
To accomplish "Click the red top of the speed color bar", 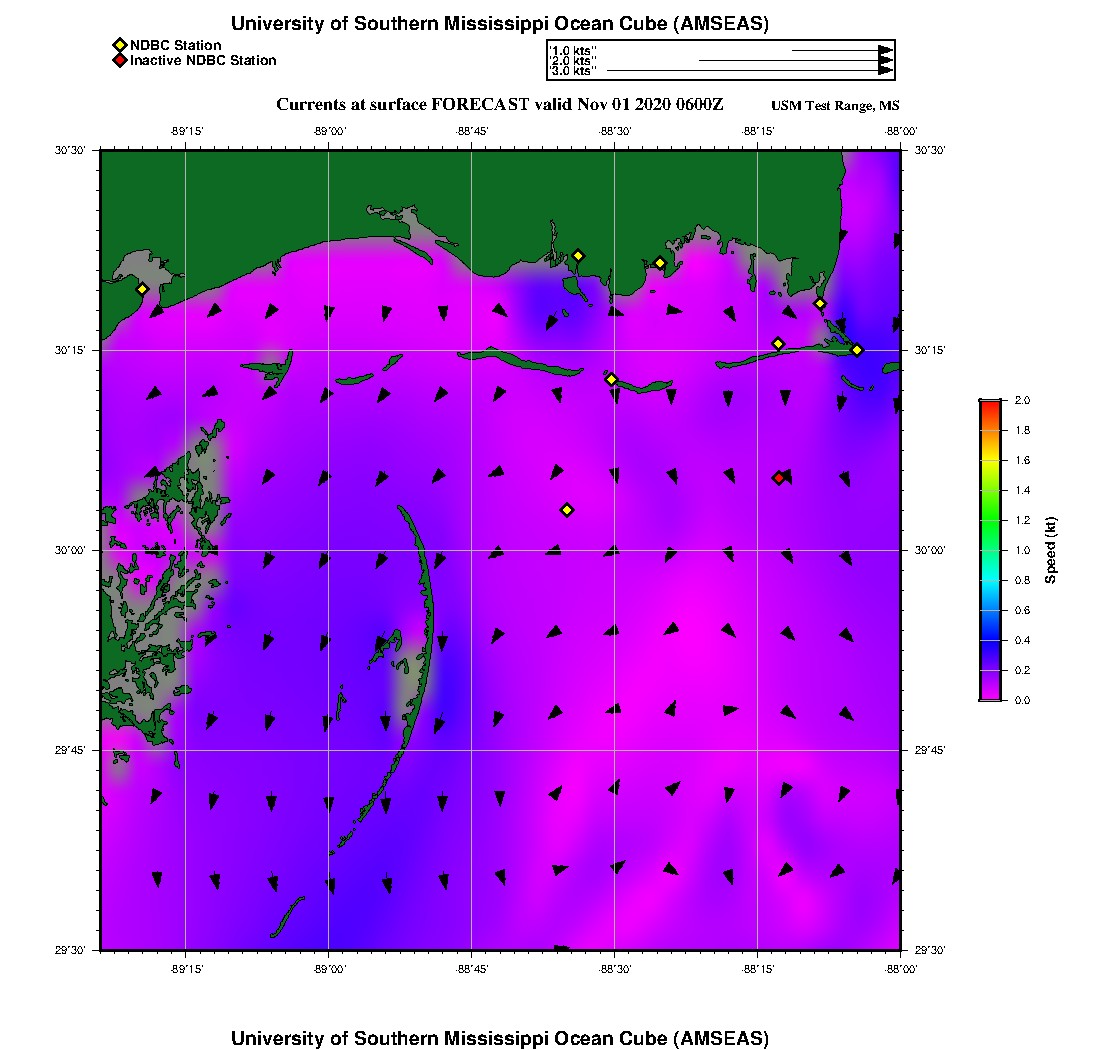I will point(989,403).
